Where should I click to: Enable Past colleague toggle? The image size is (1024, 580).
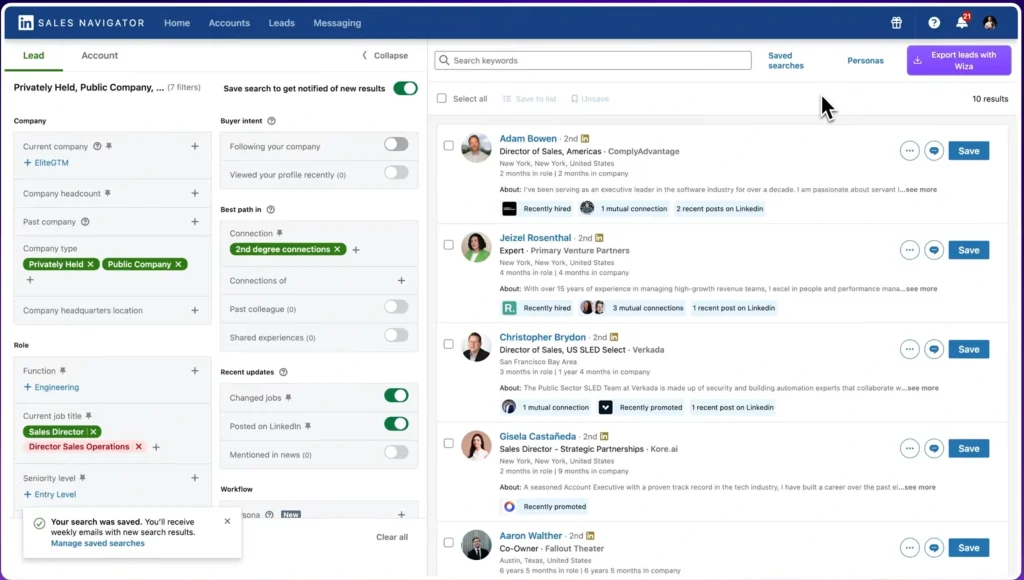point(396,307)
